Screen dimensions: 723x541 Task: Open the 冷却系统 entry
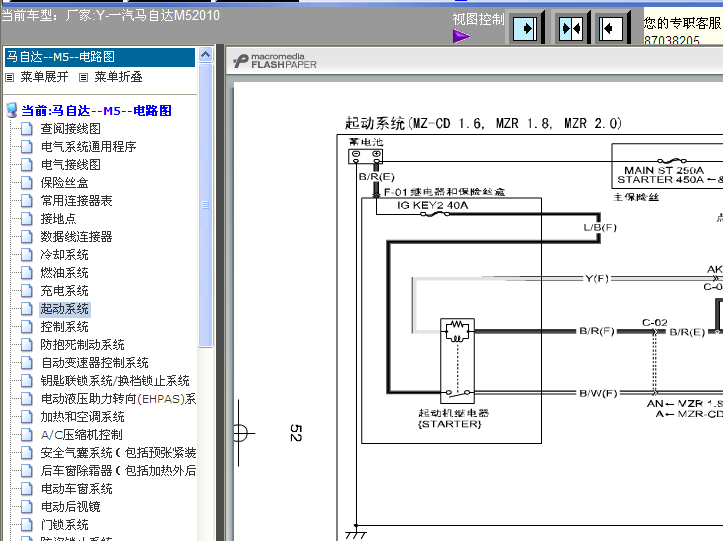click(65, 255)
